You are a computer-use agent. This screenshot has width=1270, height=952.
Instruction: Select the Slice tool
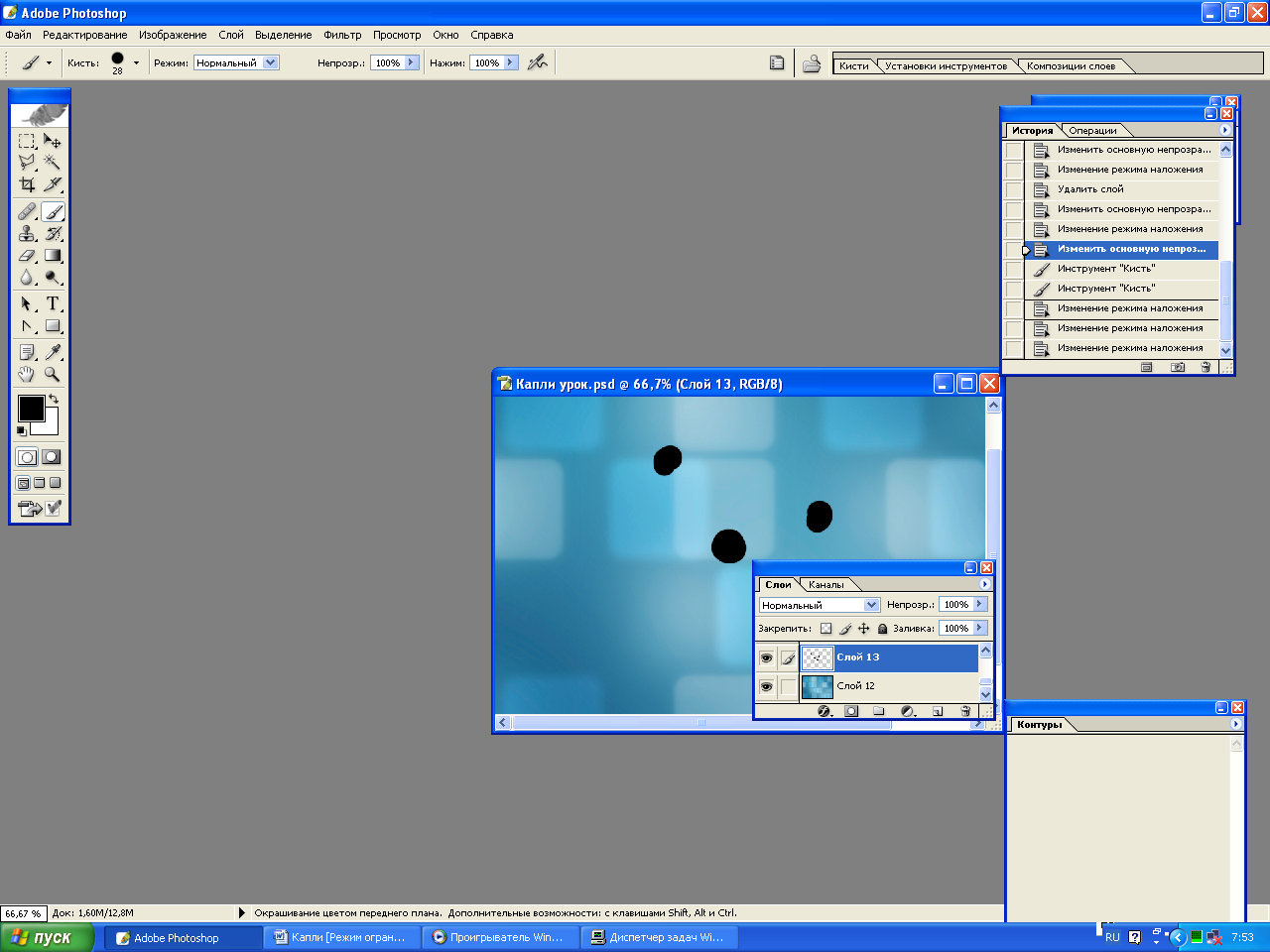click(53, 184)
